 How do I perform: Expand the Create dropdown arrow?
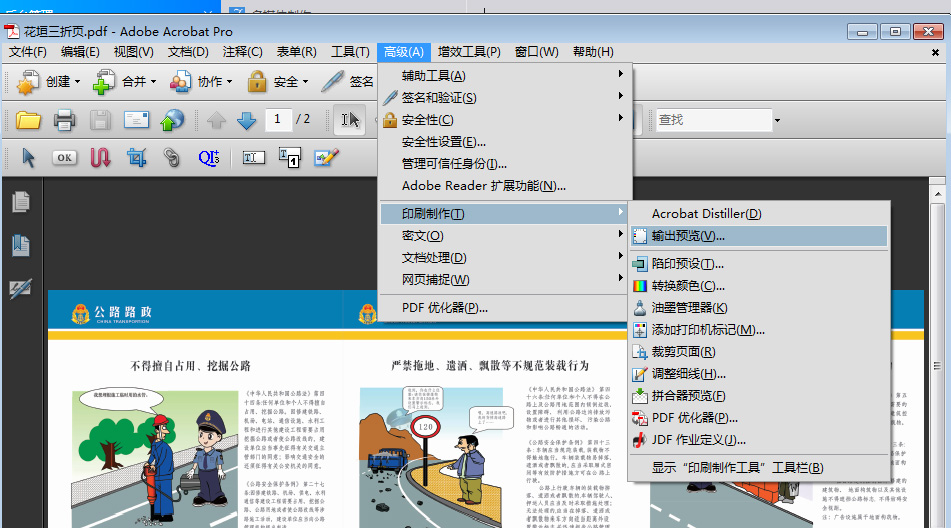78,82
